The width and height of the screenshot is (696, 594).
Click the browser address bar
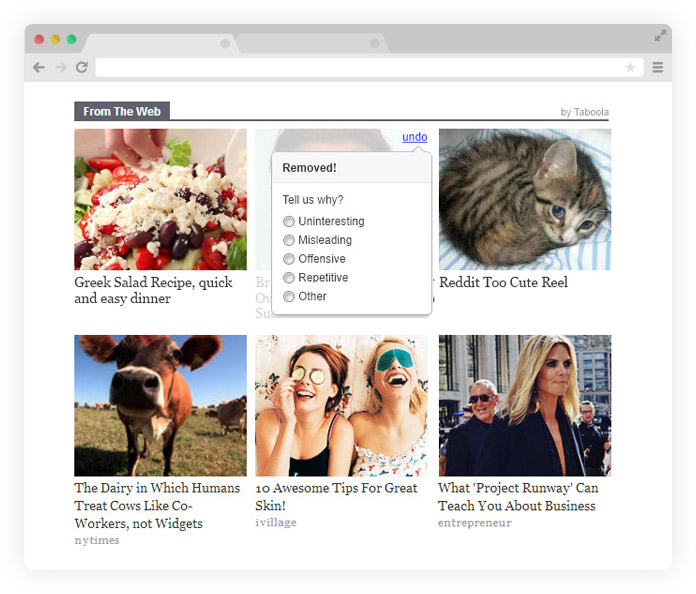(358, 67)
